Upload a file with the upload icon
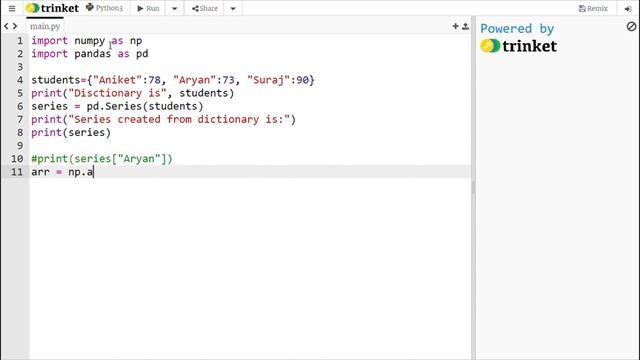The width and height of the screenshot is (640, 360). [465, 26]
